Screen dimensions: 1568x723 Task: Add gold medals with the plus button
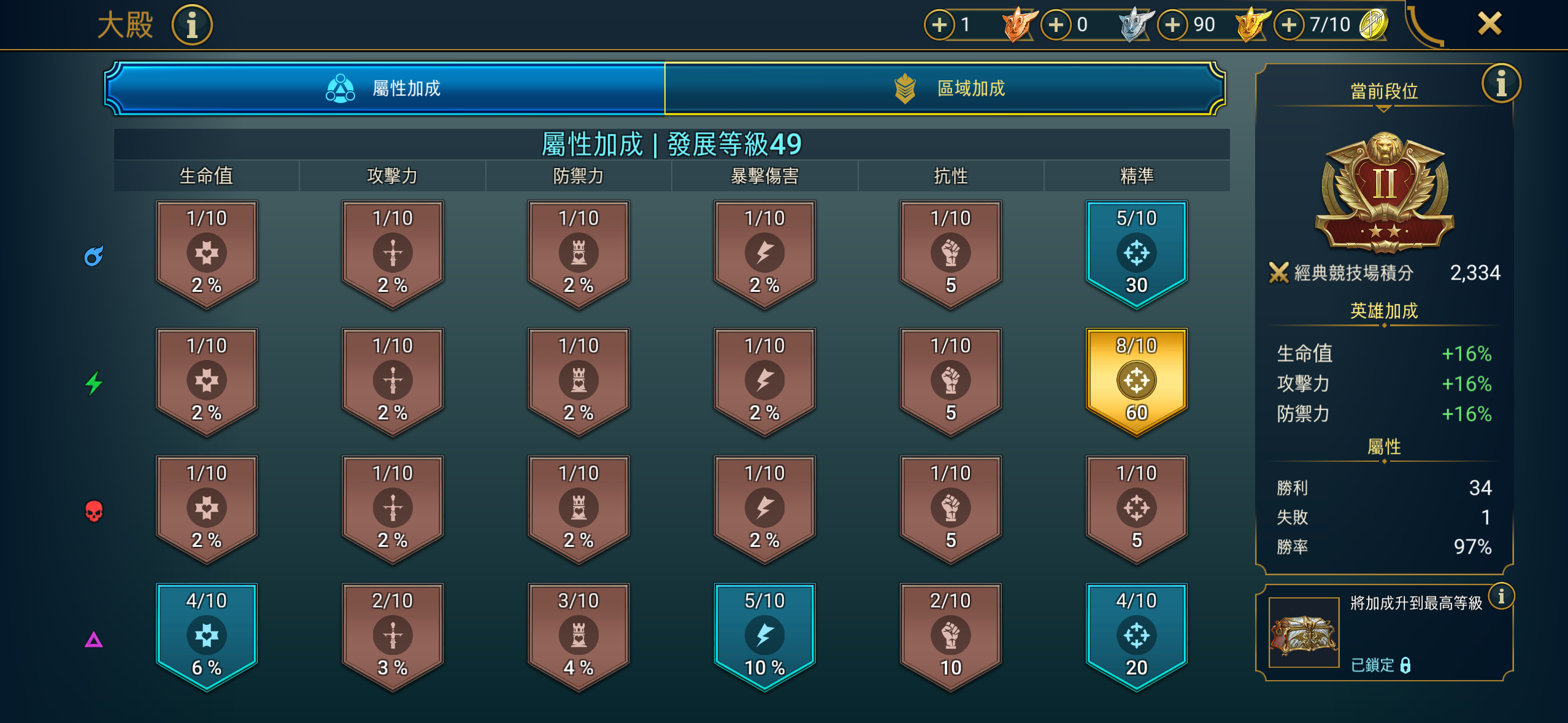[1172, 25]
